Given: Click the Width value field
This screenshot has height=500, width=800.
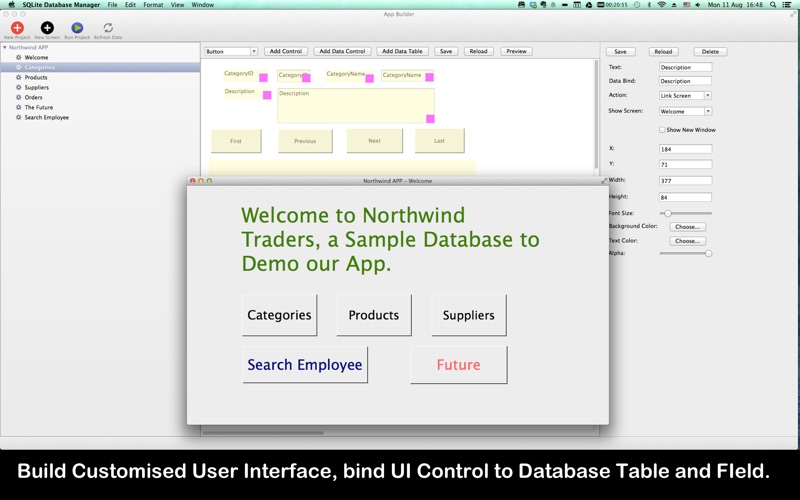Looking at the screenshot, I should (685, 181).
